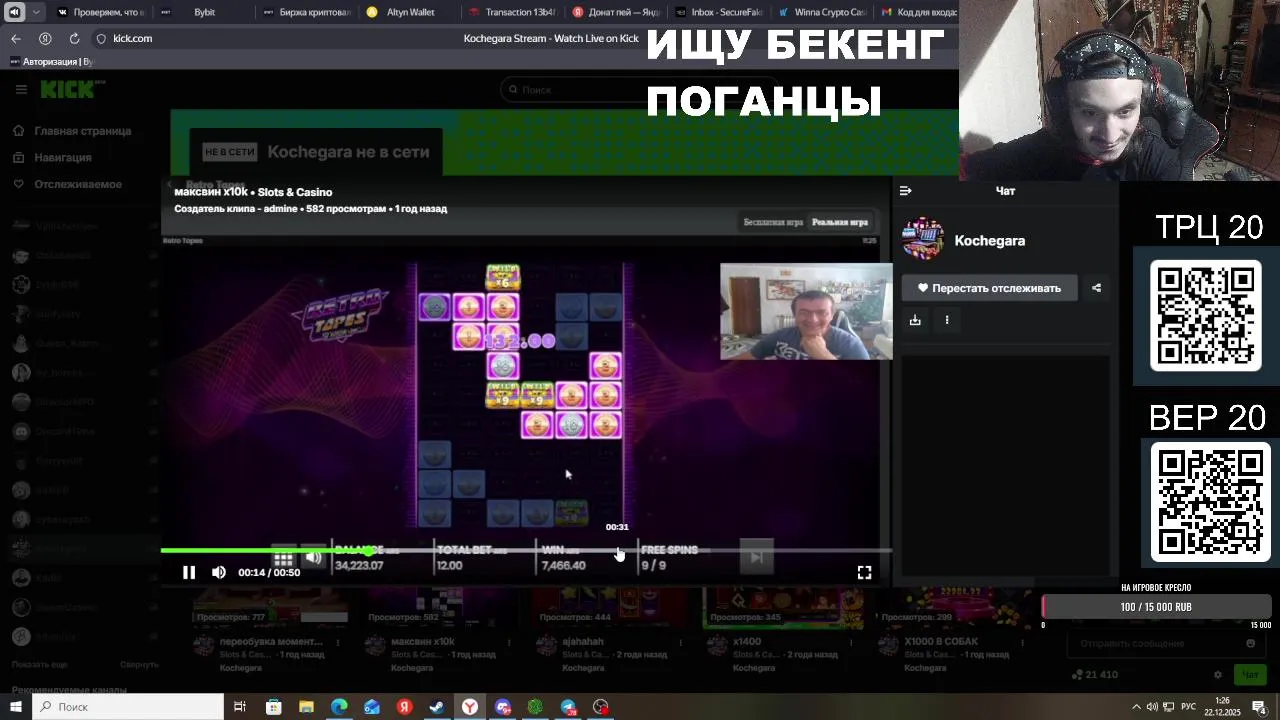Show hidden system tray icons
This screenshot has height=720, width=1280.
point(1139,707)
